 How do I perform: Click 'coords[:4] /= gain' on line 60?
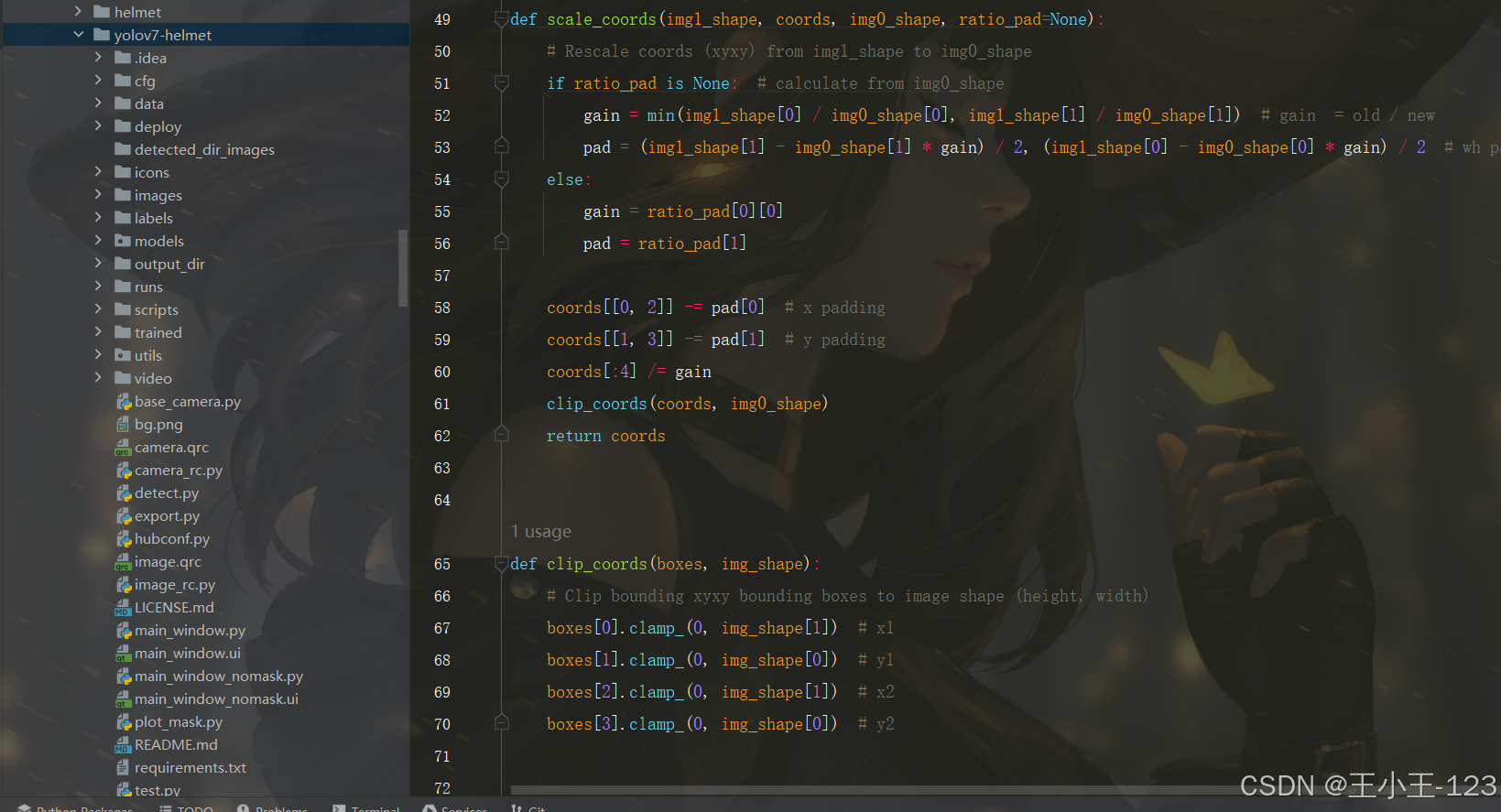629,372
